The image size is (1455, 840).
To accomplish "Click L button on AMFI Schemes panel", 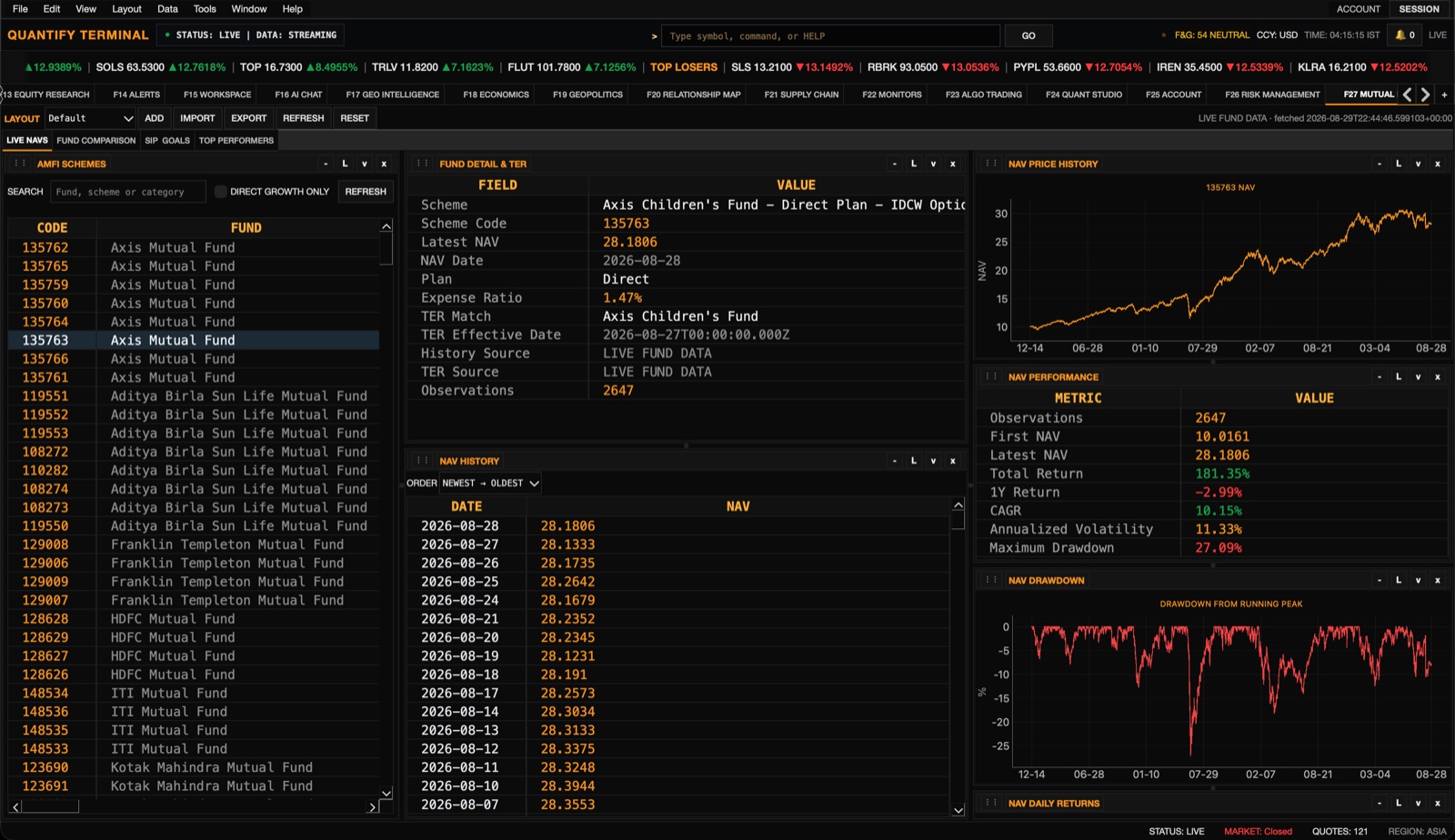I will pyautogui.click(x=345, y=164).
